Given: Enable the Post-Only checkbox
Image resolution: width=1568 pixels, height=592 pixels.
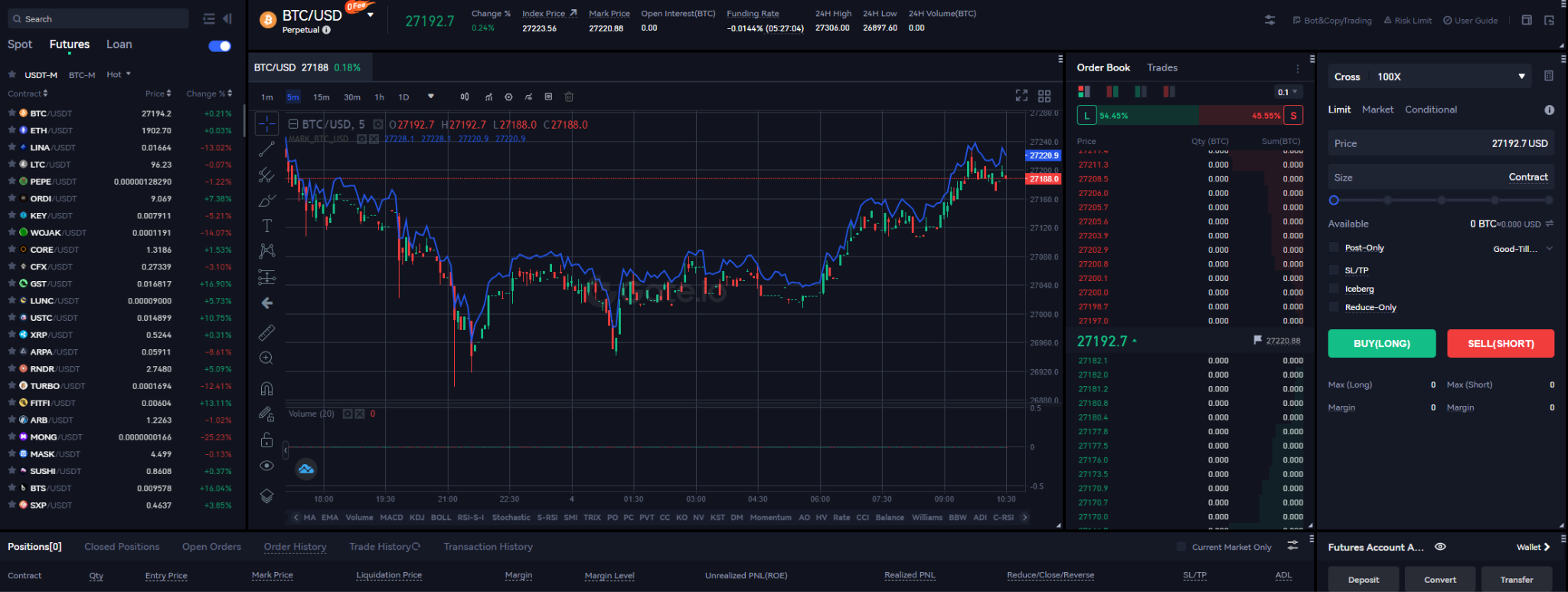Looking at the screenshot, I should (1334, 247).
